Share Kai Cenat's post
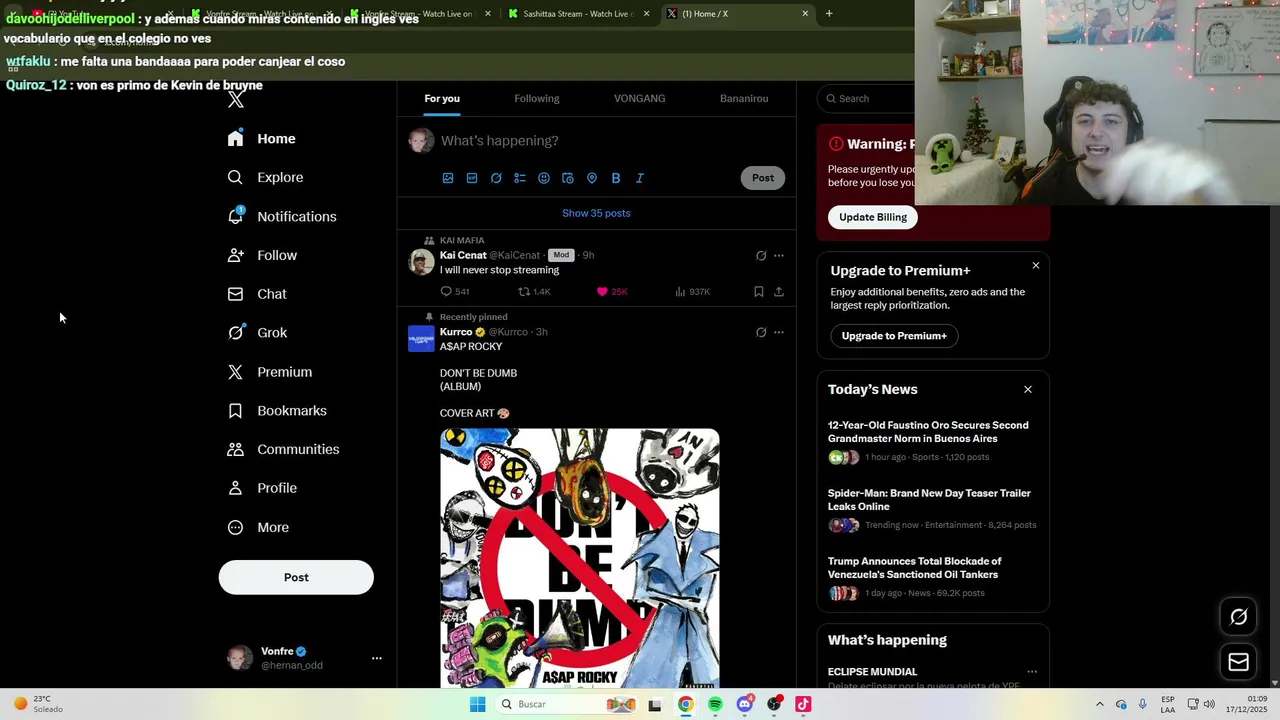 tap(779, 292)
